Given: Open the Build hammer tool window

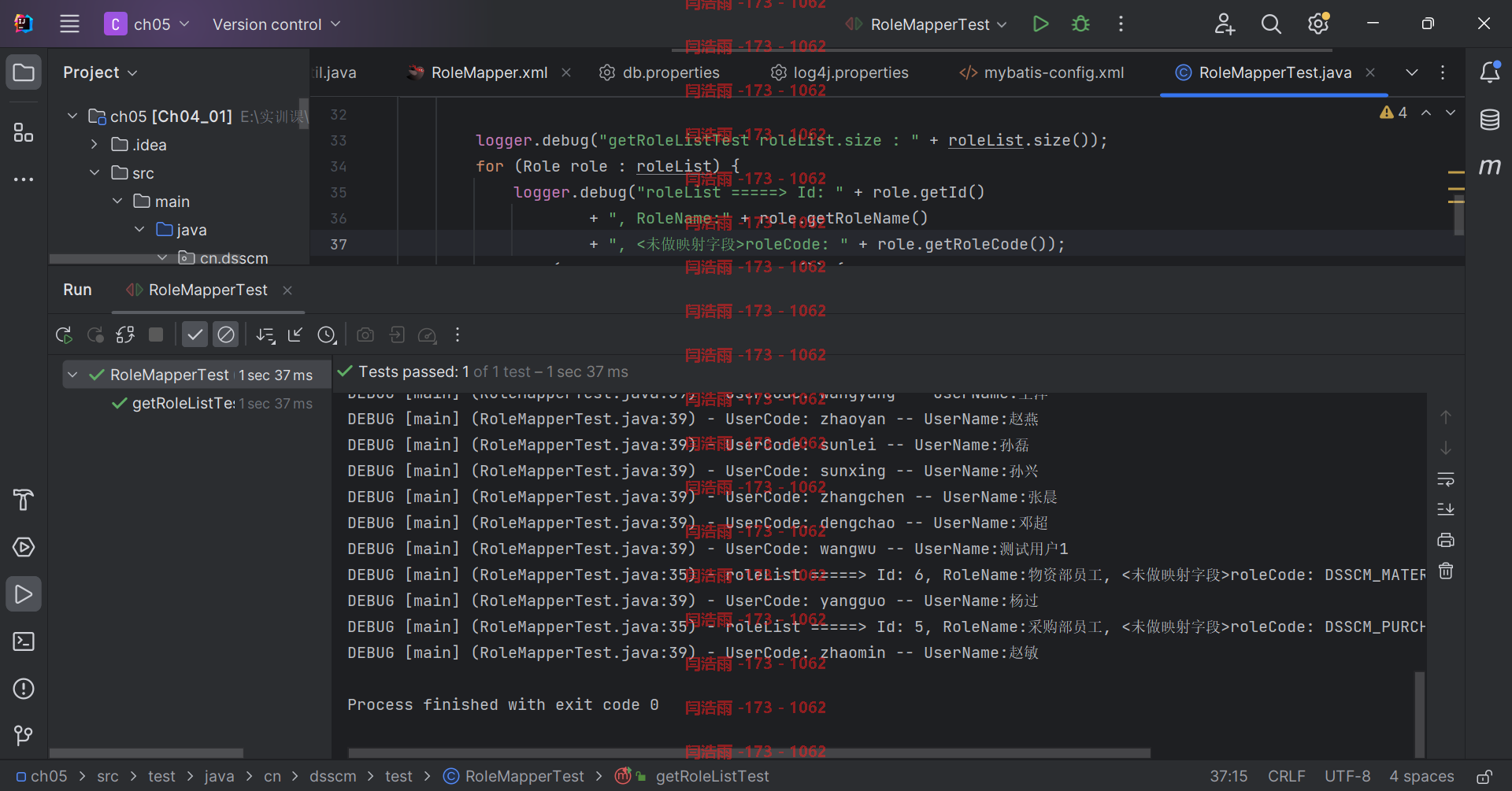Looking at the screenshot, I should (x=24, y=500).
